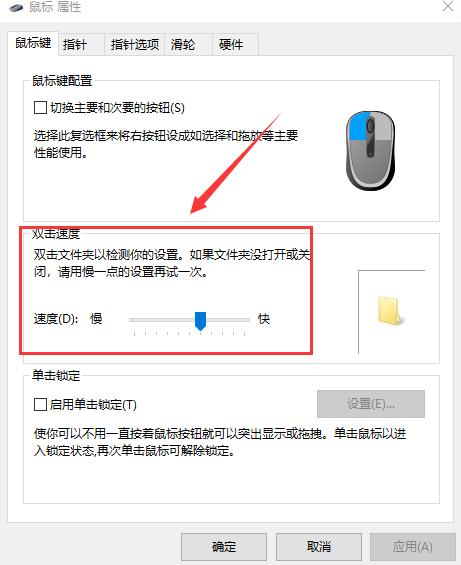Viewport: 461px width, 565px height.
Task: Open the 指针选项 tab
Action: 134,45
